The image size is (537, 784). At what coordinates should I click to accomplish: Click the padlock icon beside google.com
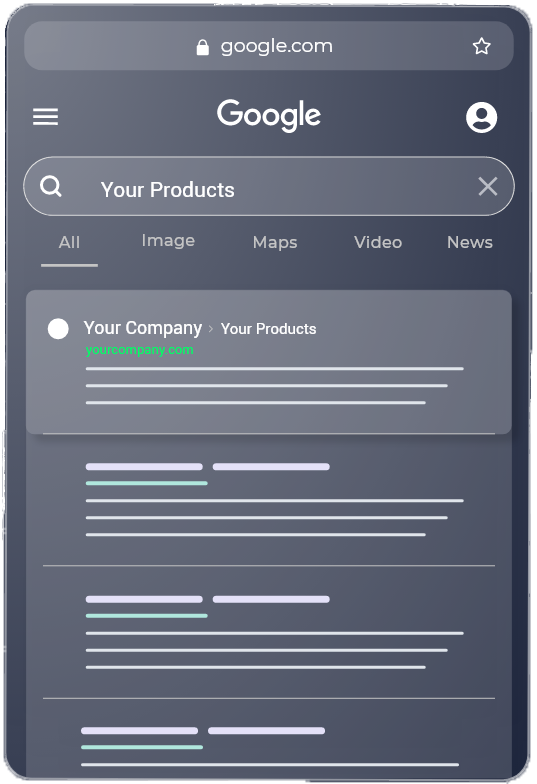(x=202, y=47)
